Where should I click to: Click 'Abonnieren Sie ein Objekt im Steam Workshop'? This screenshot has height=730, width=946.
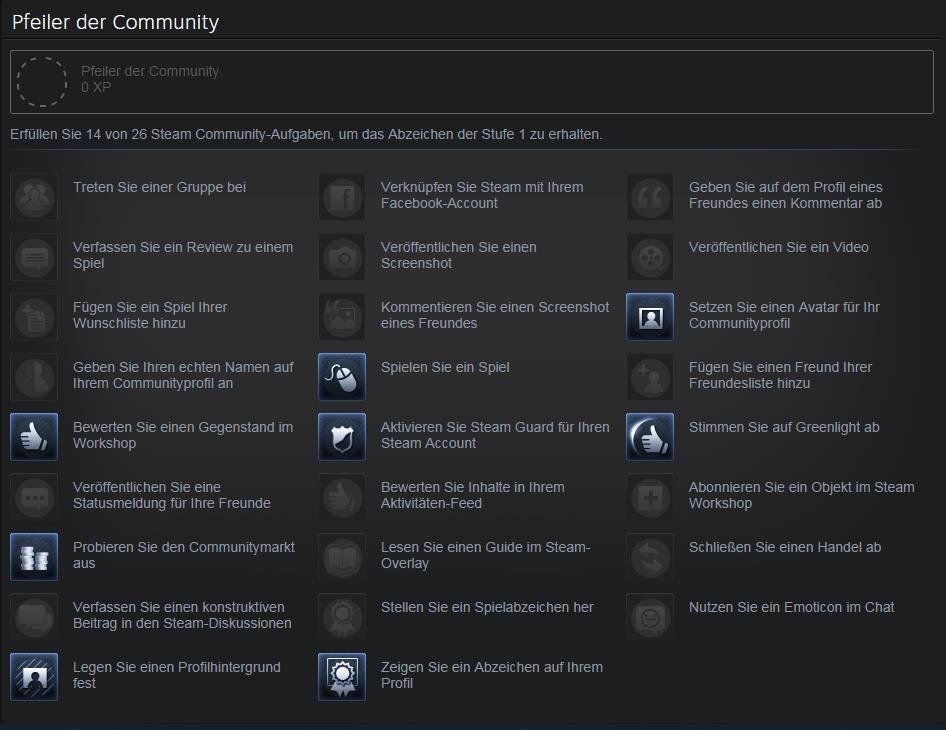pos(802,495)
